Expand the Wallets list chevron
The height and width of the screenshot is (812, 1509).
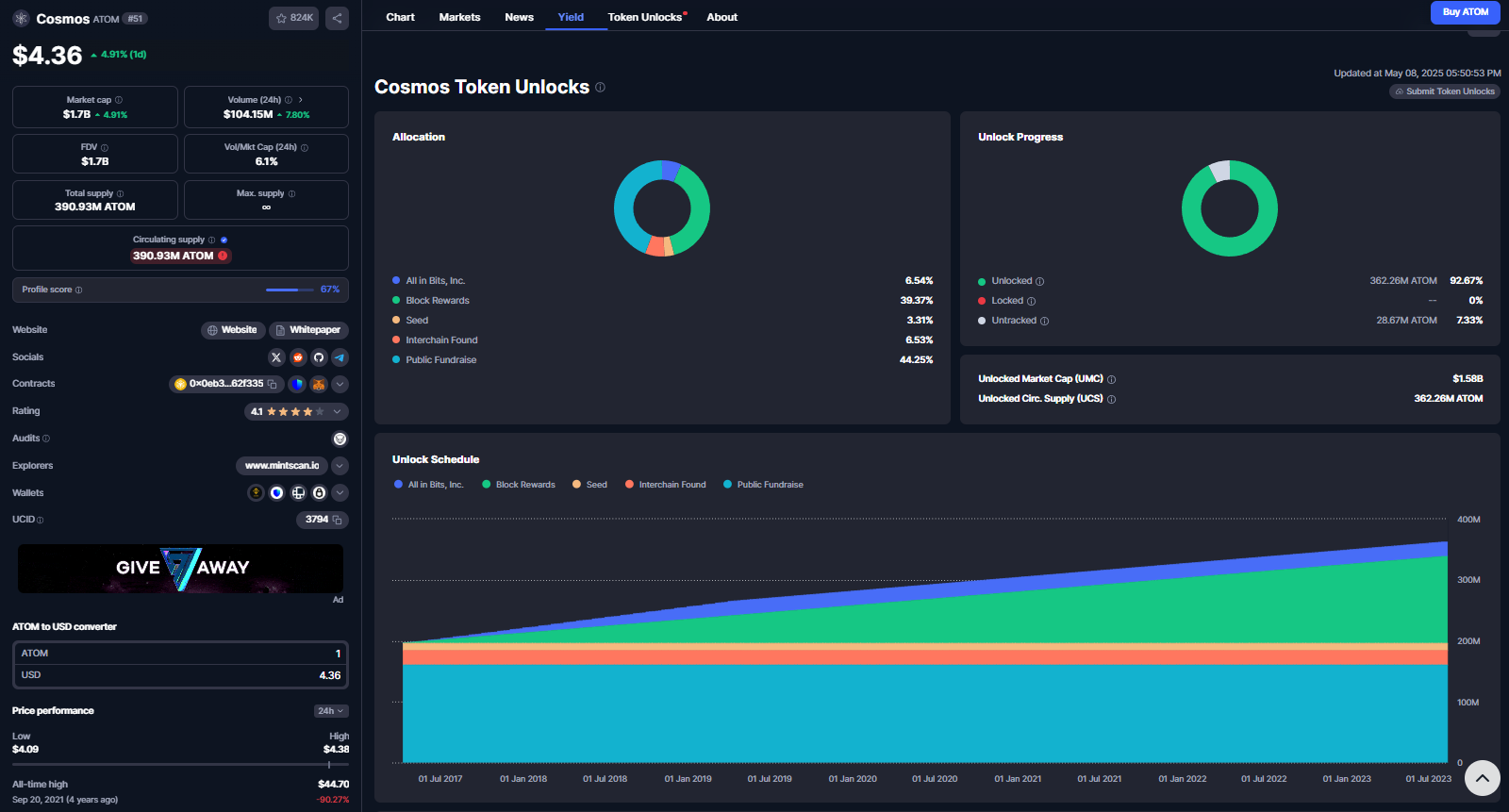click(x=340, y=493)
